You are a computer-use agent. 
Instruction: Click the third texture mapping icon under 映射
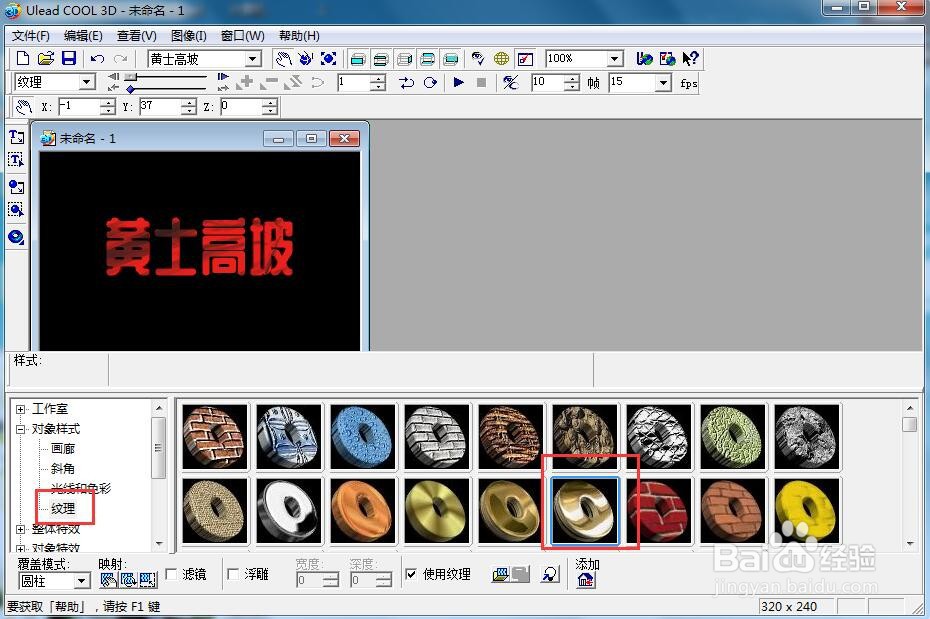[x=148, y=579]
